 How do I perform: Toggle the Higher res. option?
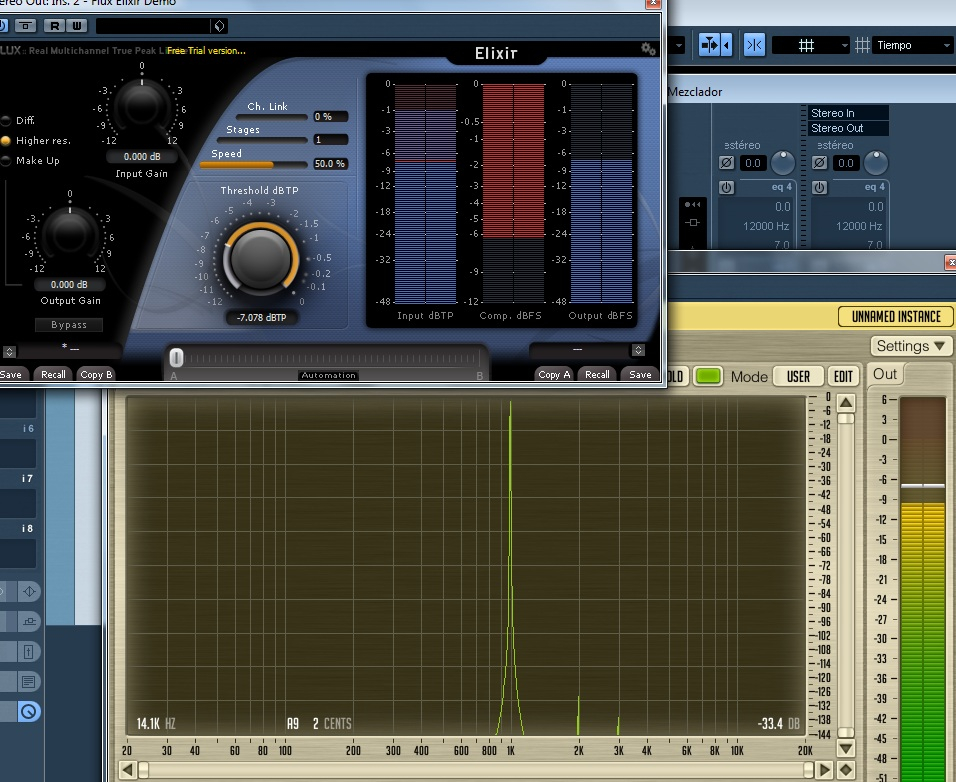pos(7,141)
